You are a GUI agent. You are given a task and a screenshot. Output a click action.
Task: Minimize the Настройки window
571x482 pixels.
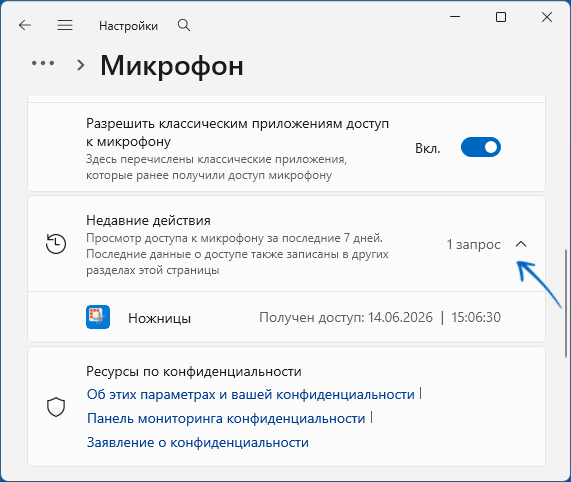pos(455,17)
